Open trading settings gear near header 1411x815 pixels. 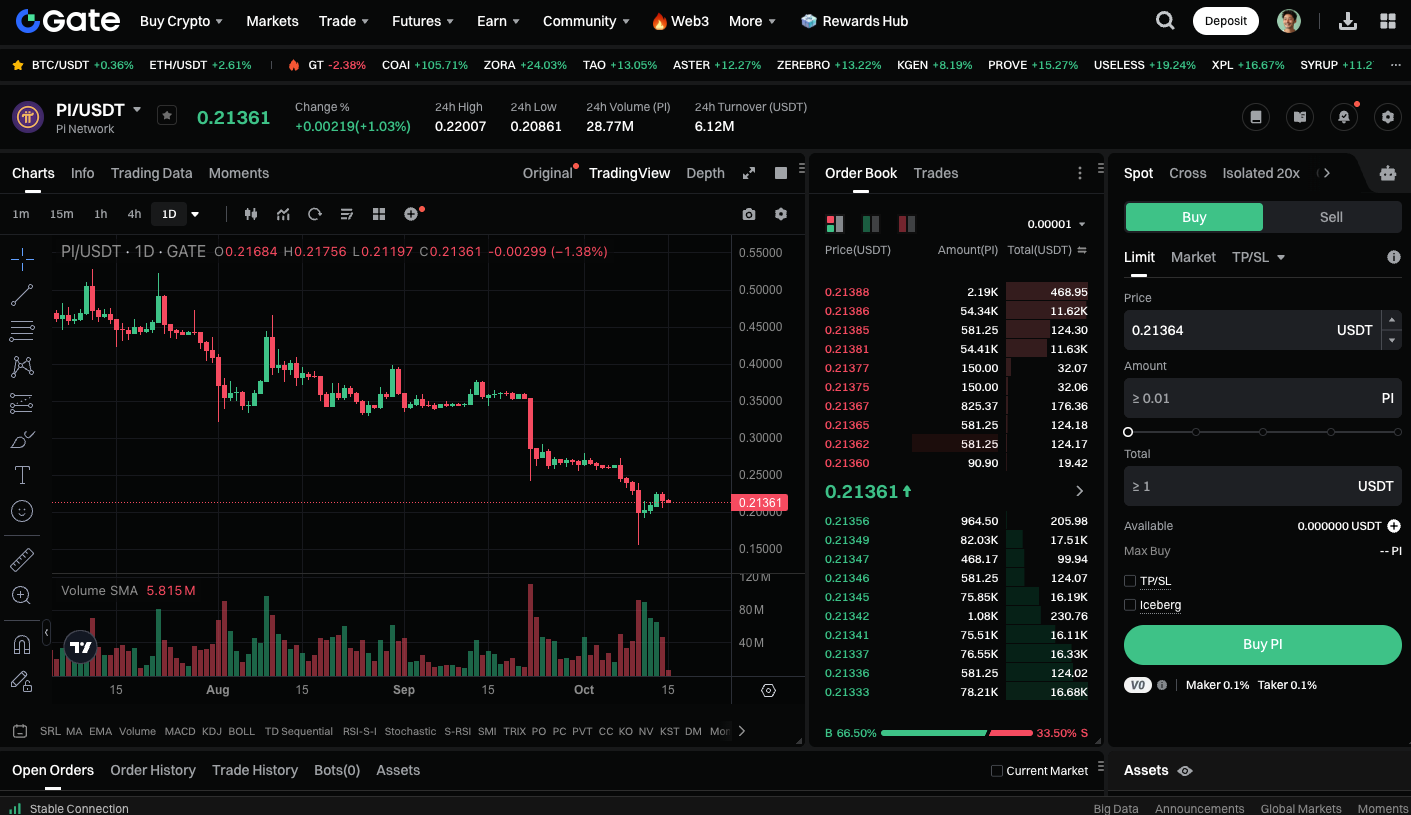1387,117
